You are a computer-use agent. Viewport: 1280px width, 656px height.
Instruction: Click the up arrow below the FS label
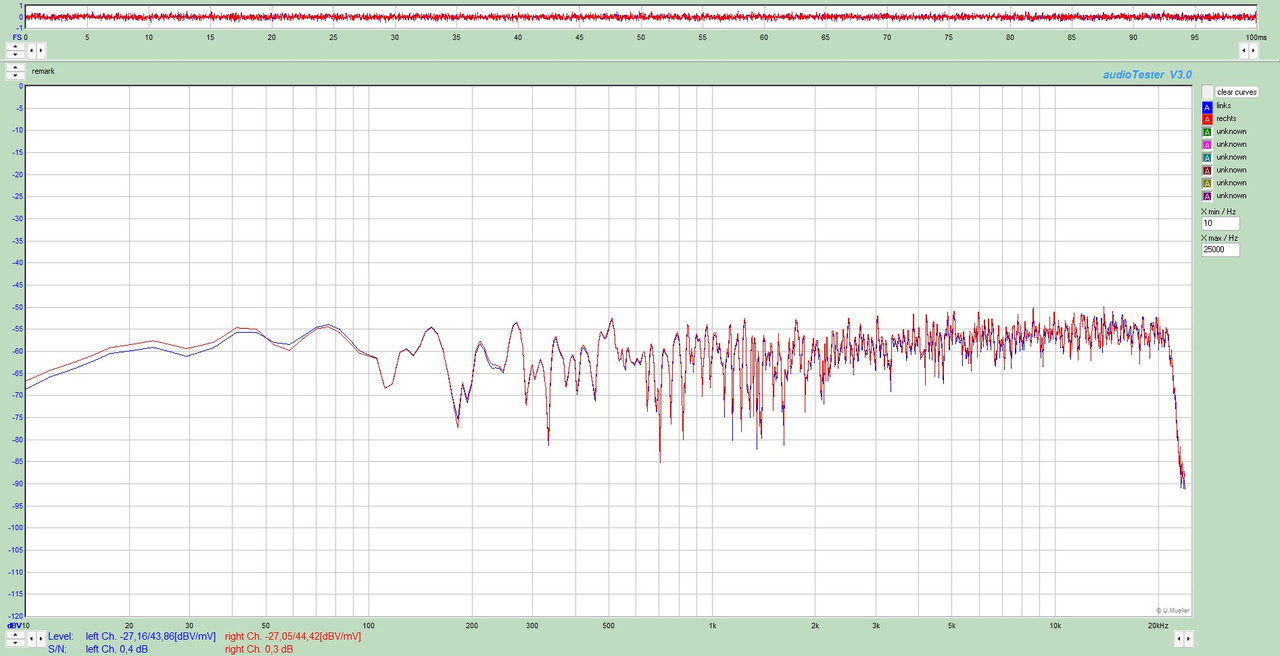coord(15,46)
